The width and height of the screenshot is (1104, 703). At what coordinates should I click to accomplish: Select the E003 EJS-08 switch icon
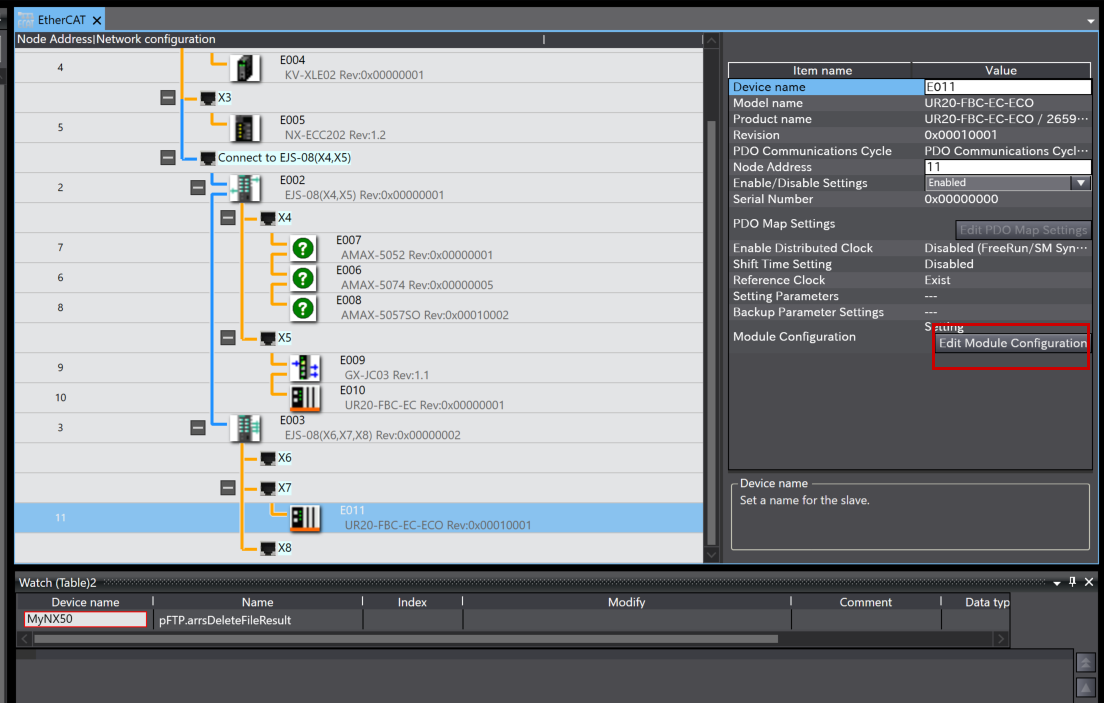coord(244,428)
